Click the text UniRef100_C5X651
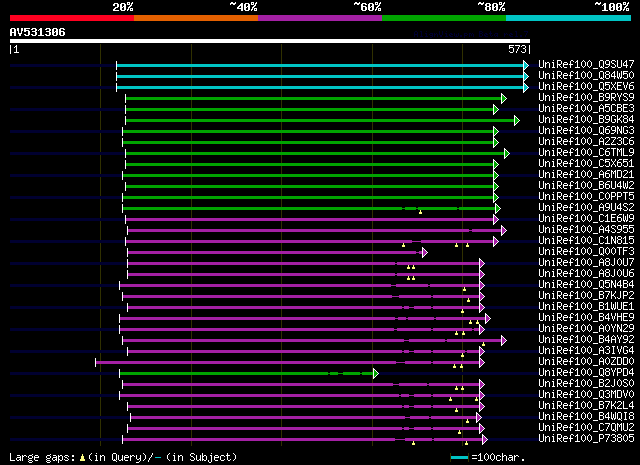 click(x=586, y=163)
